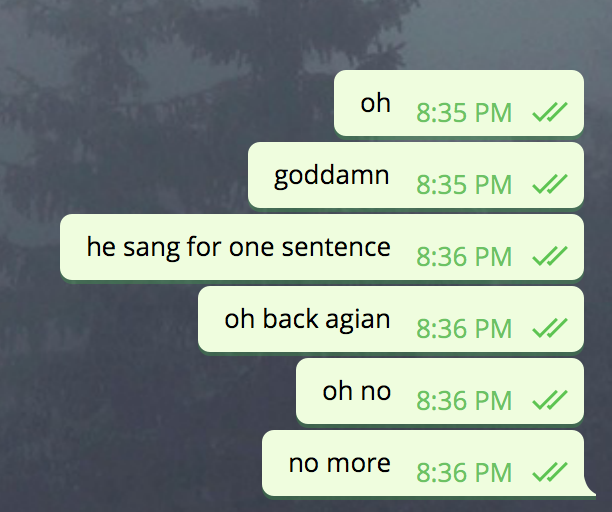The height and width of the screenshot is (512, 612).
Task: Click the 8:36 PM timestamp on 'oh no'
Action: click(464, 401)
